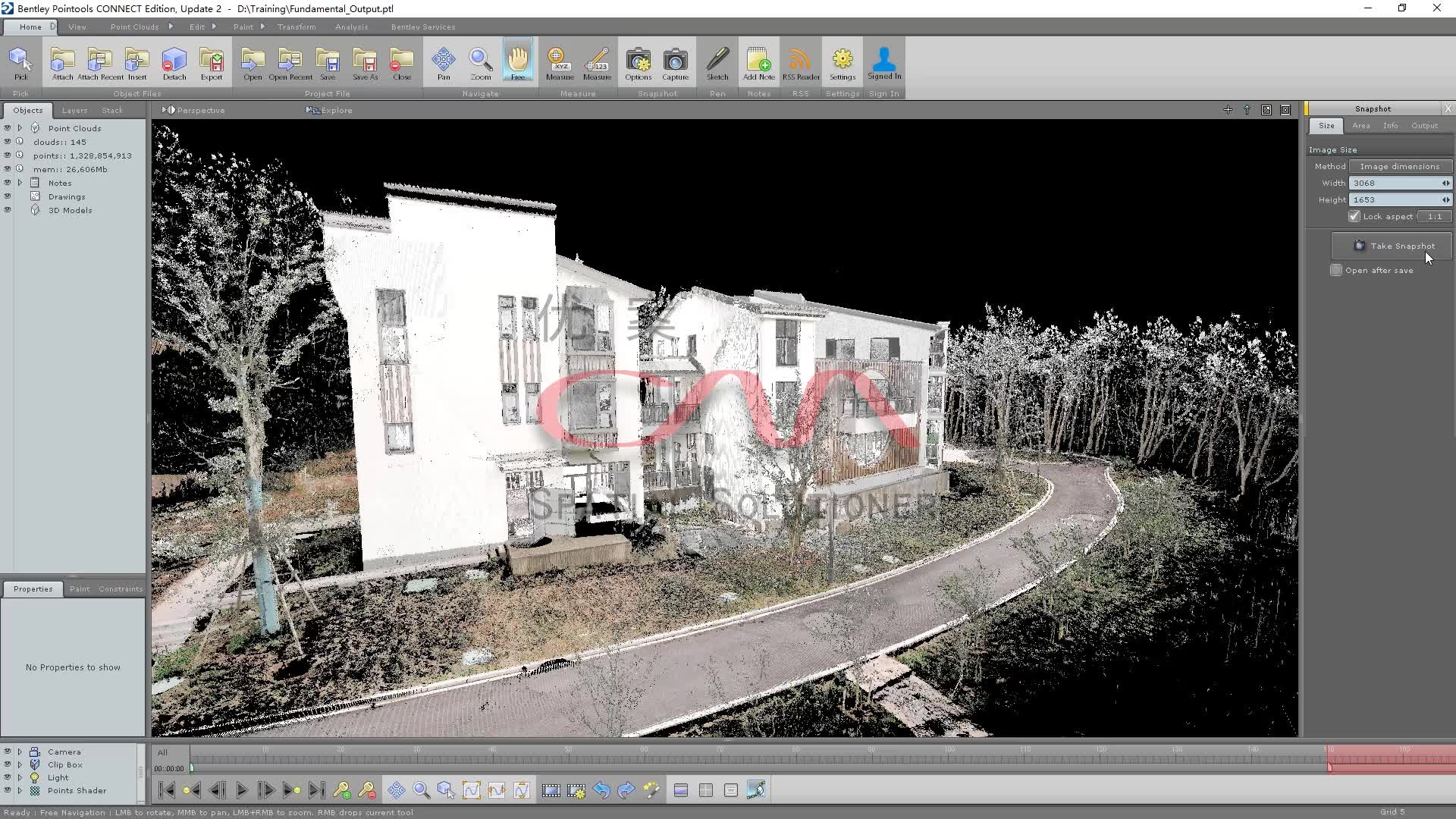This screenshot has width=1456, height=819.
Task: Click the Export icon
Action: [x=212, y=64]
